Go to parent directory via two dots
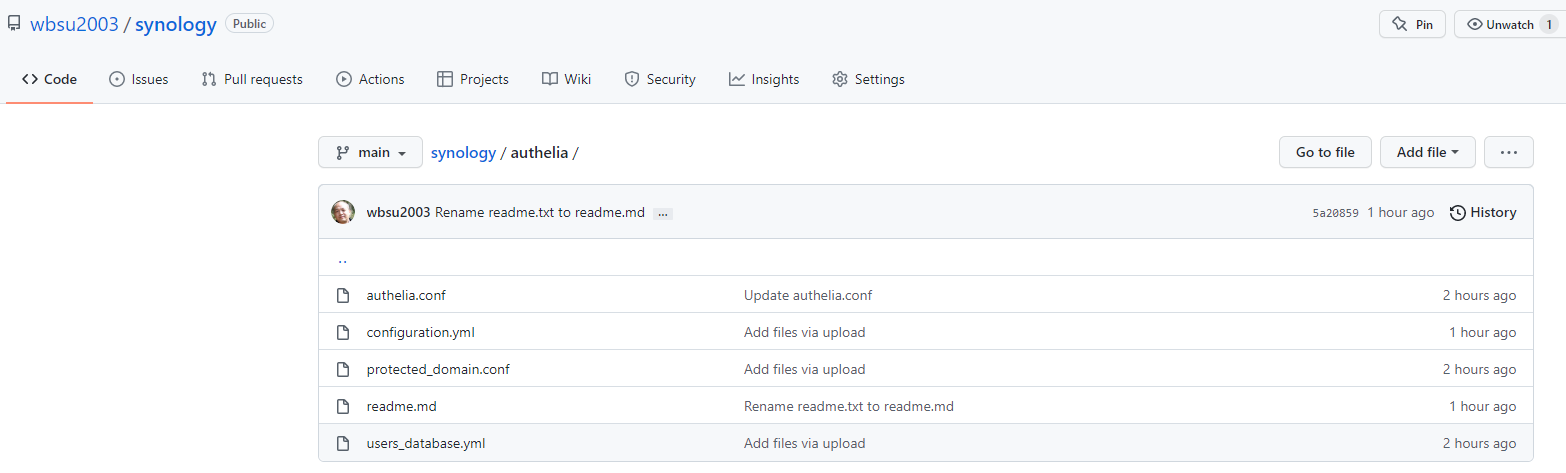The image size is (1566, 473). (342, 258)
